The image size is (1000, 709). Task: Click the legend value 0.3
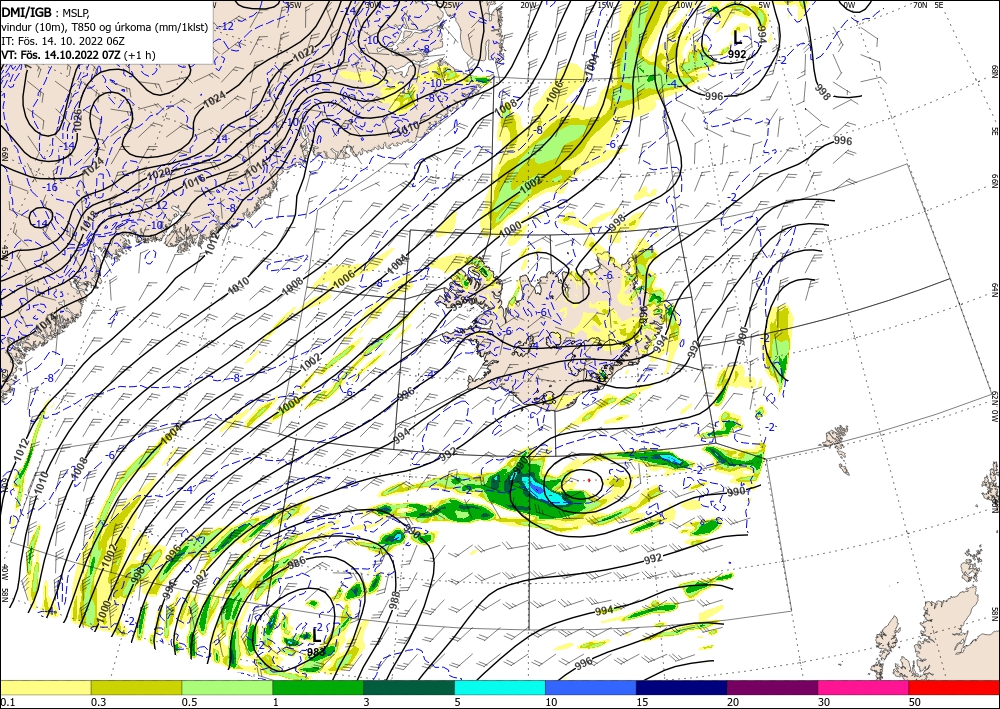click(98, 702)
